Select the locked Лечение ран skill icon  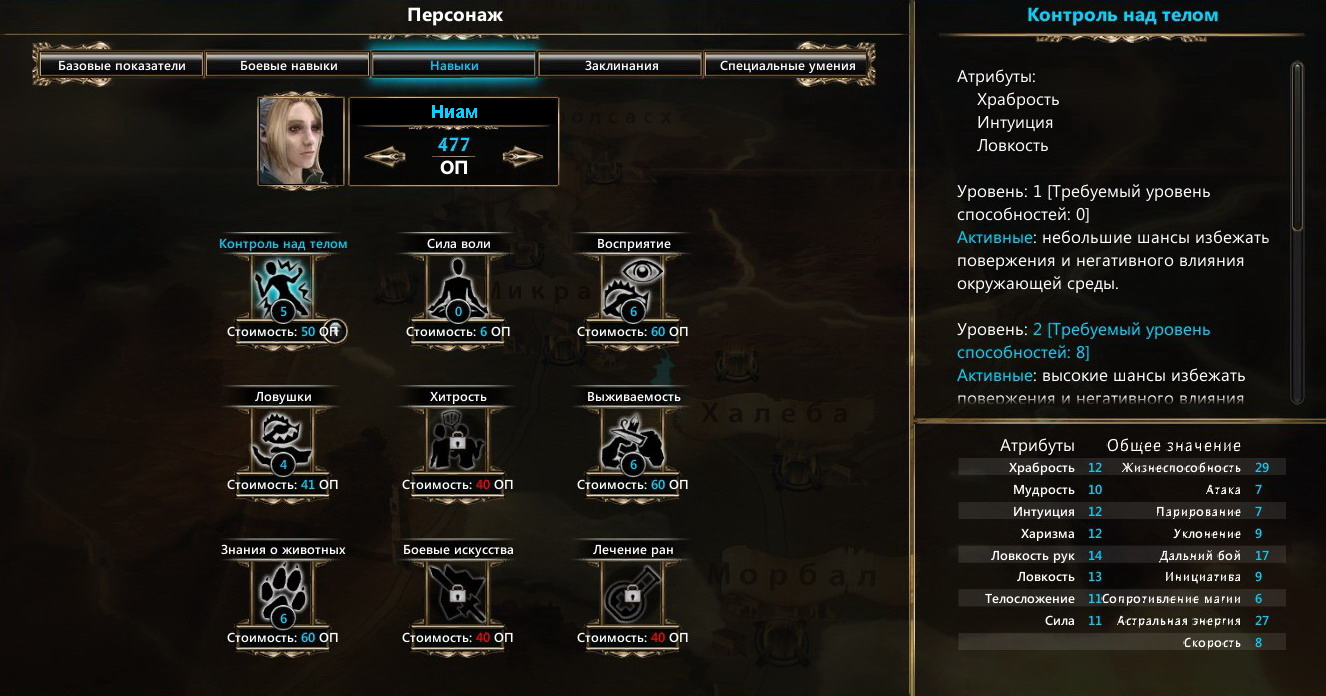(x=633, y=593)
